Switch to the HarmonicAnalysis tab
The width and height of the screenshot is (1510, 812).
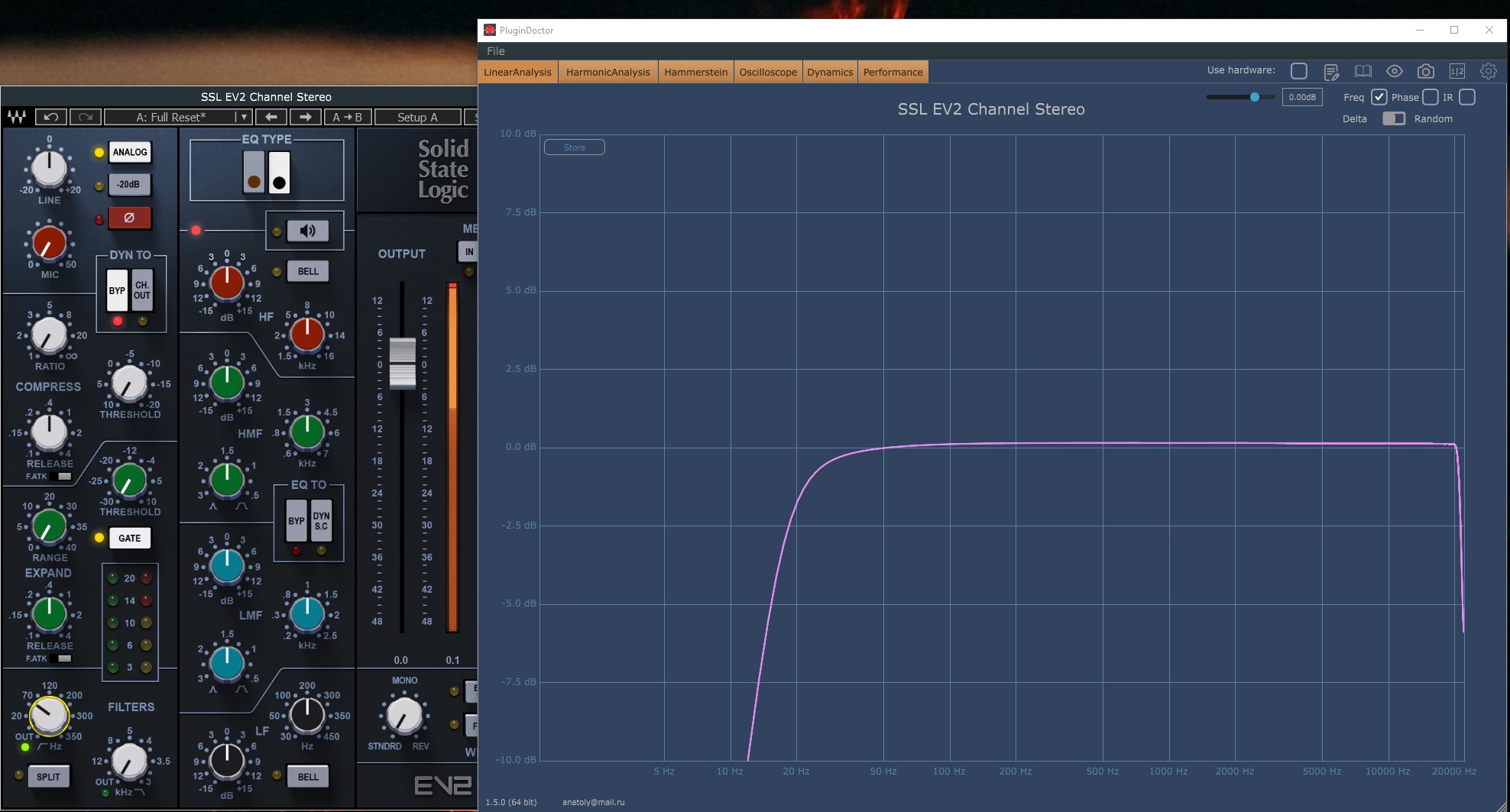coord(608,72)
